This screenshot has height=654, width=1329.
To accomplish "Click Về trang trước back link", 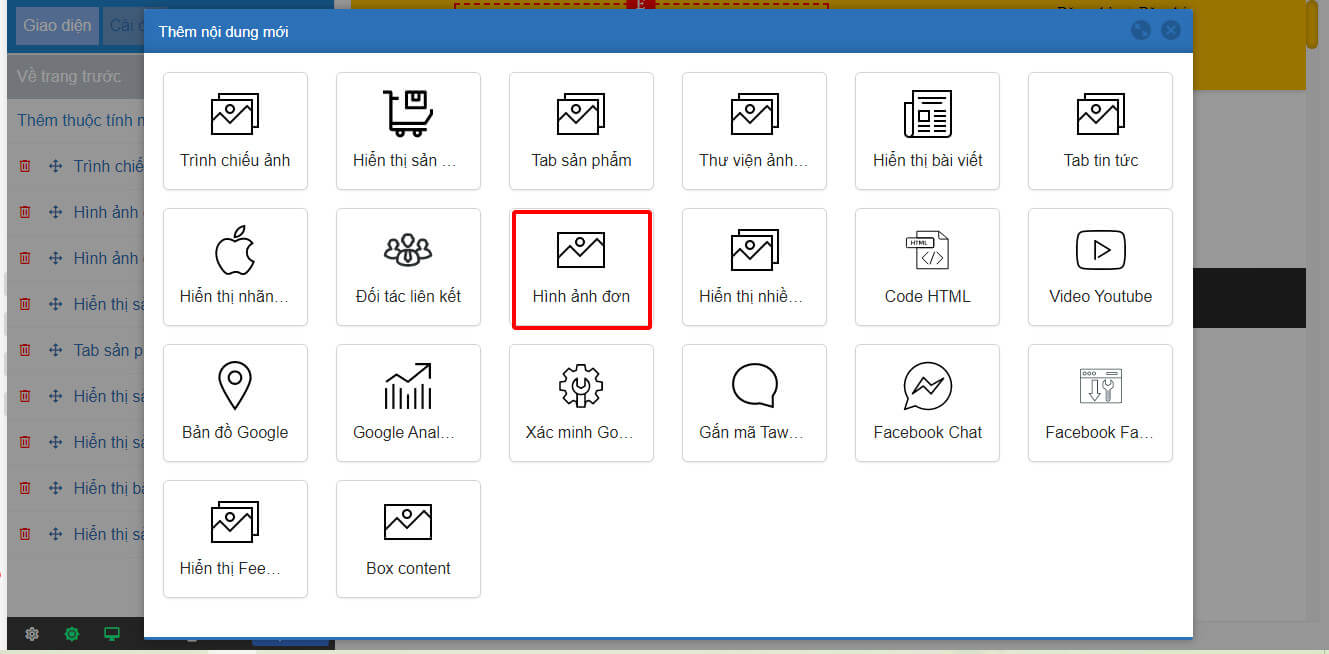I will 69,76.
